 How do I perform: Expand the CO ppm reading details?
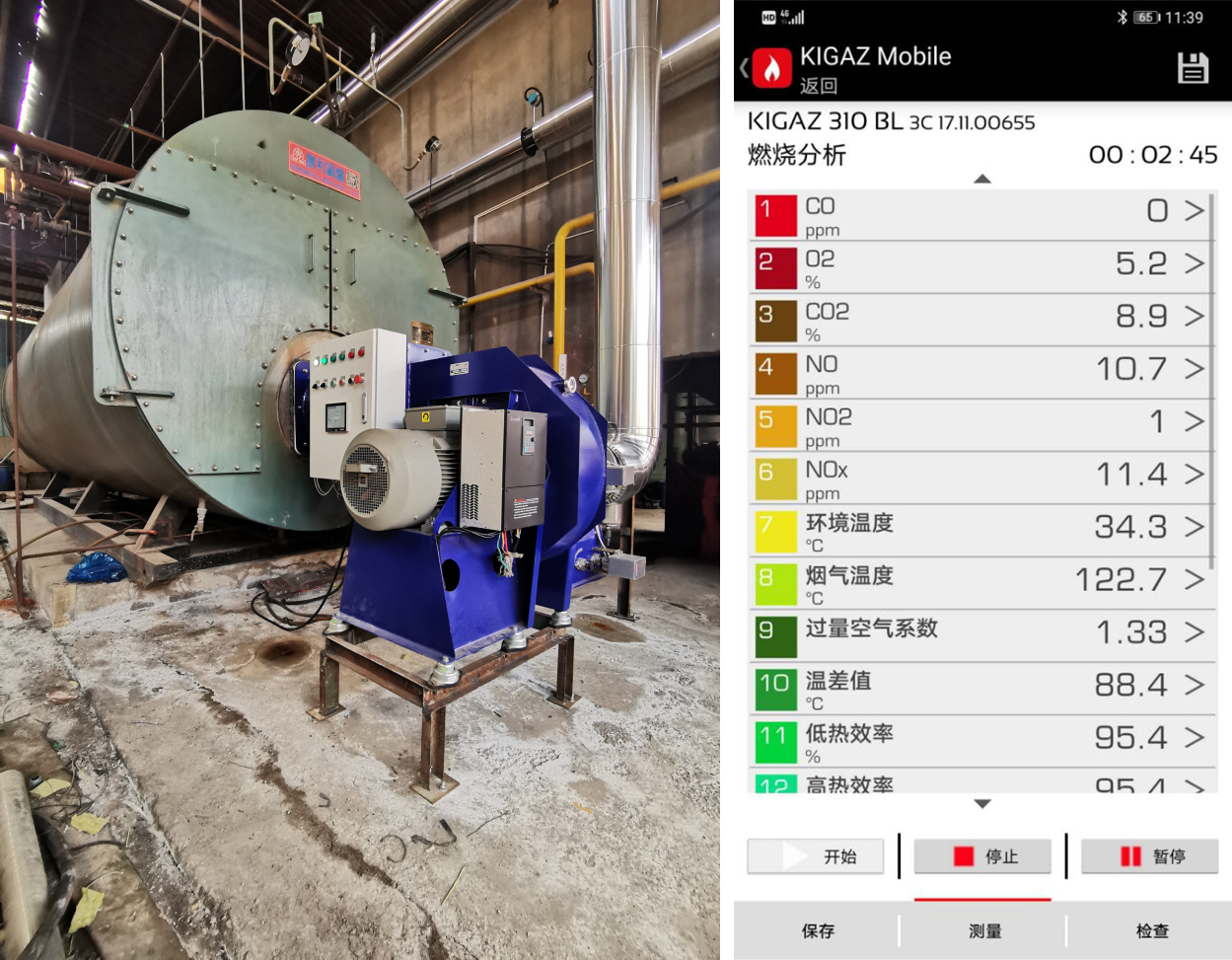[x=1194, y=210]
